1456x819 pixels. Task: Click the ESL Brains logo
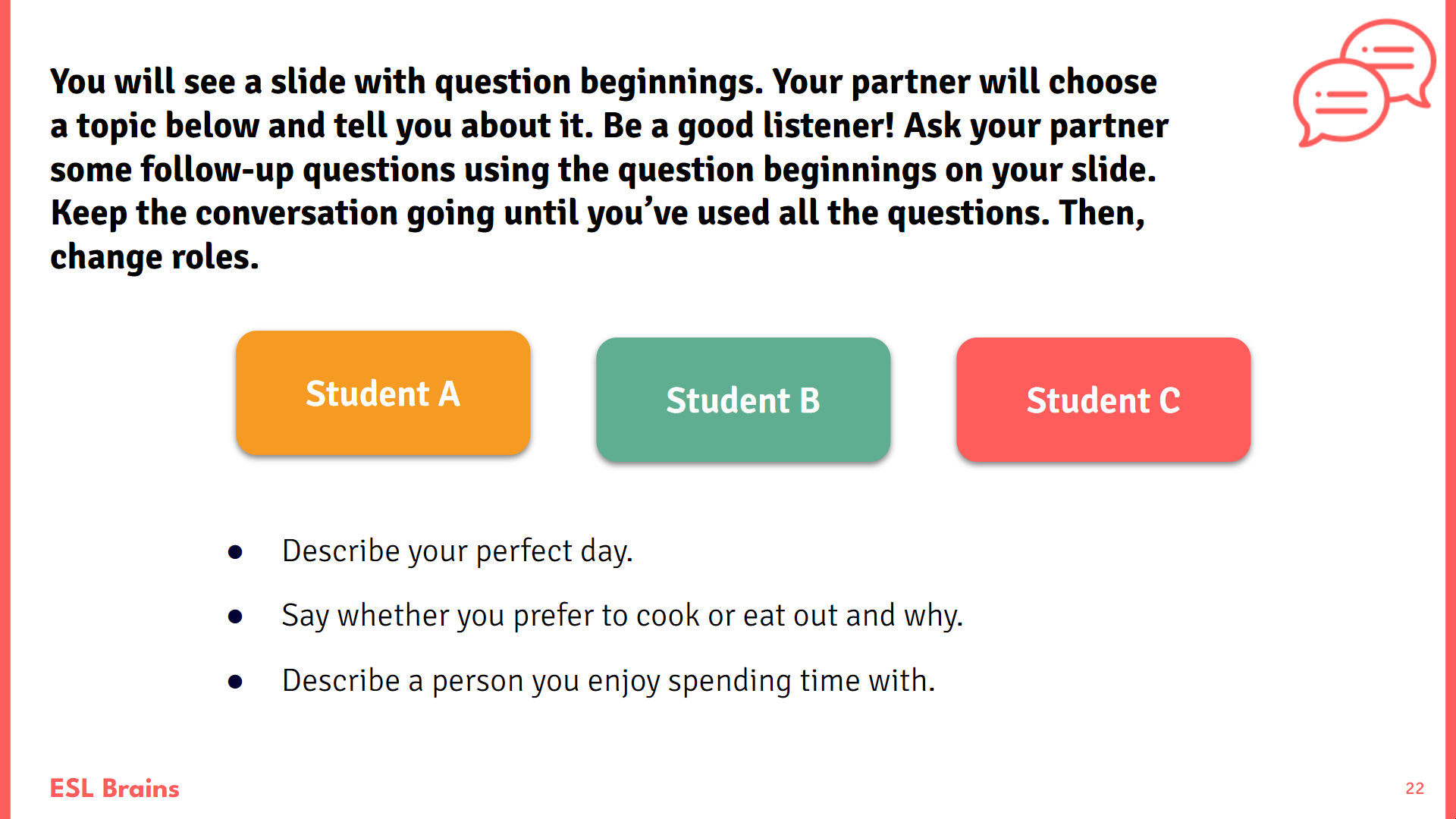[115, 789]
